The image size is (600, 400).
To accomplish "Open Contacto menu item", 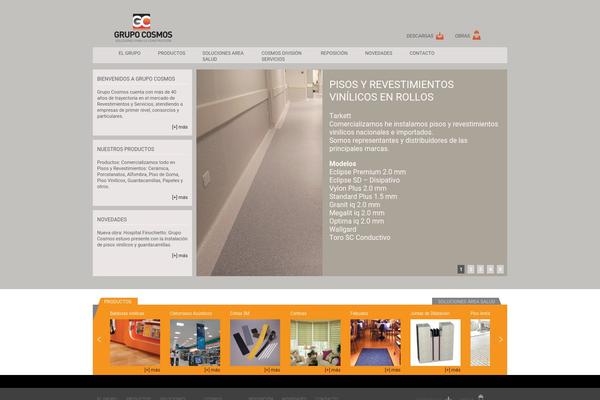I will [422, 53].
